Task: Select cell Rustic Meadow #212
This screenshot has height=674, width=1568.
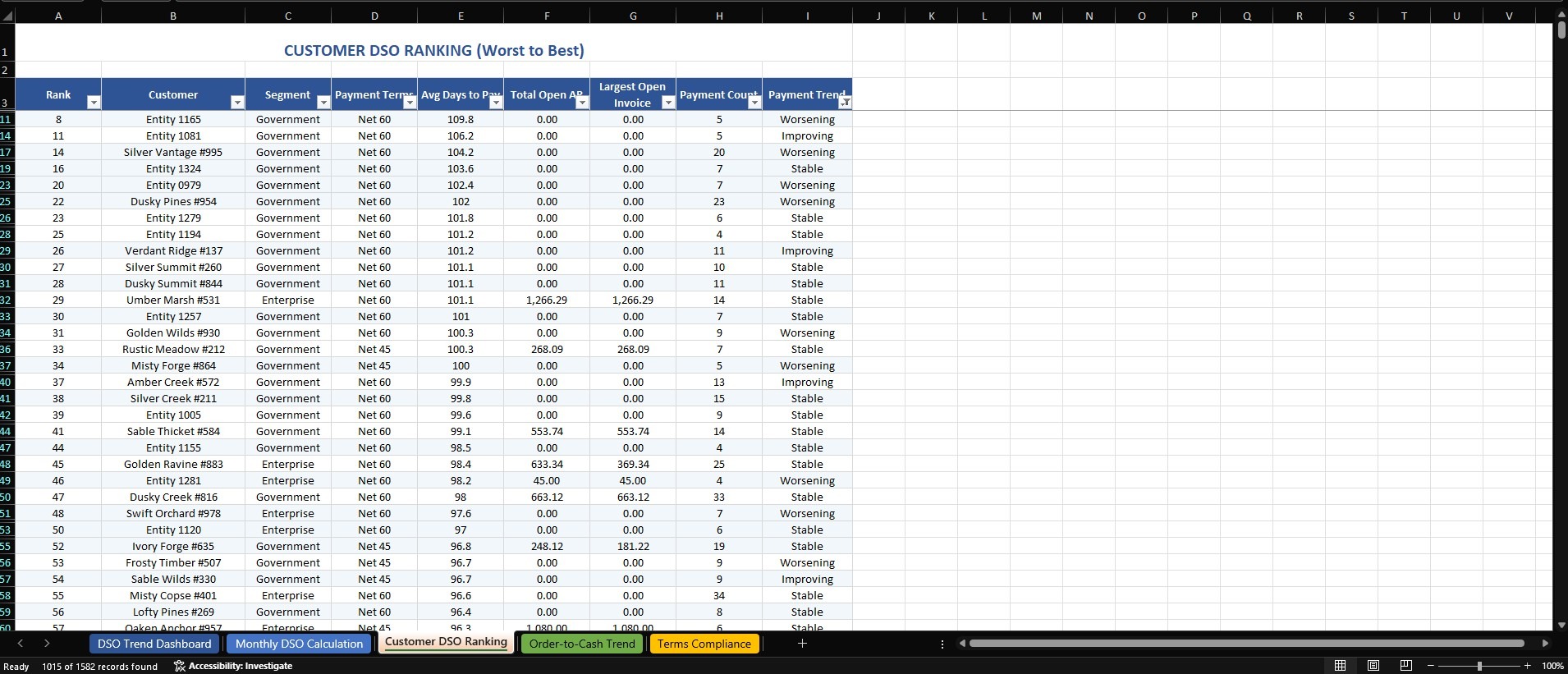Action: click(x=173, y=349)
